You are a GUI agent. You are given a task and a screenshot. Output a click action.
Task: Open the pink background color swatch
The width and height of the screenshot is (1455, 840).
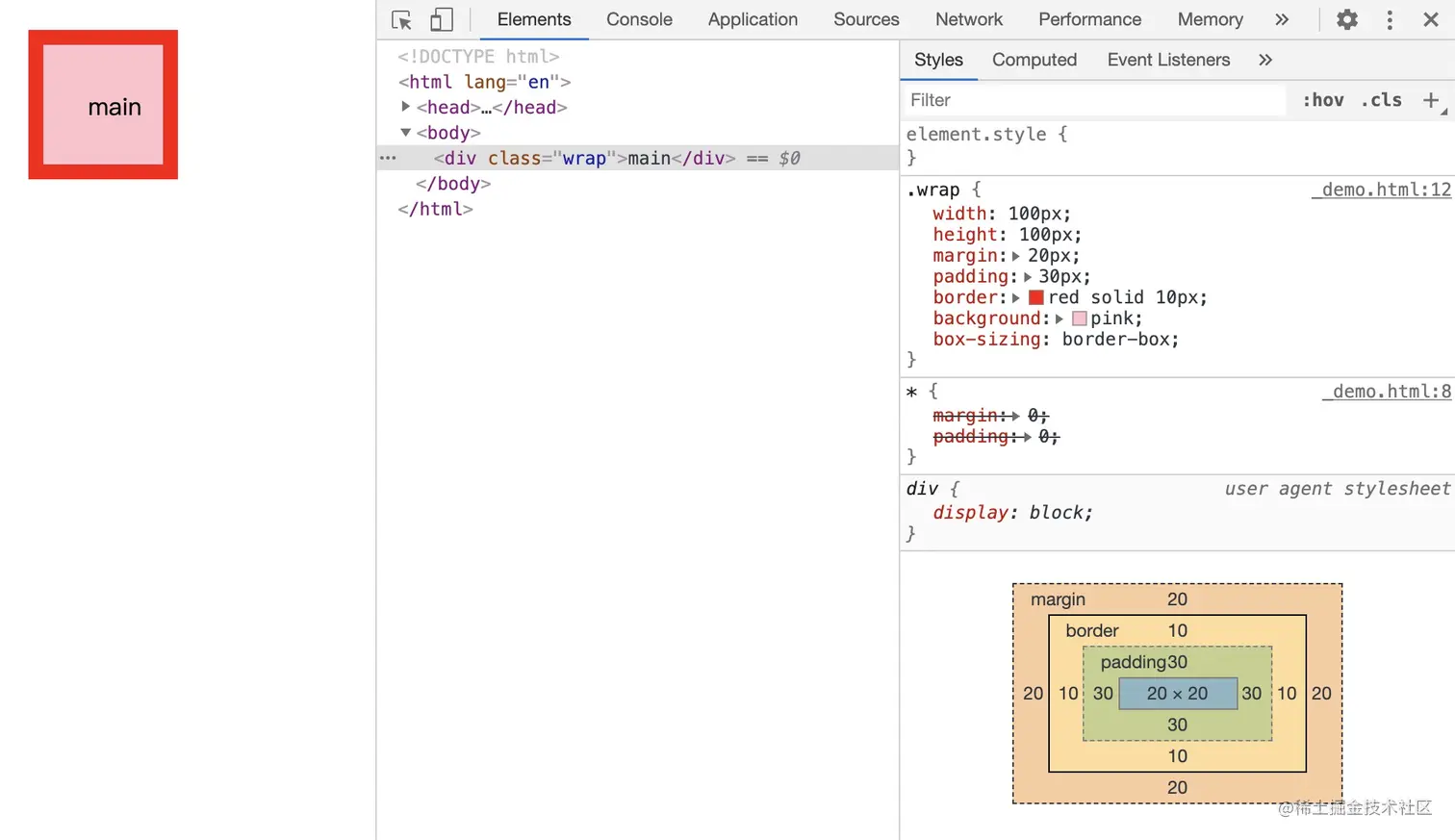click(1080, 318)
